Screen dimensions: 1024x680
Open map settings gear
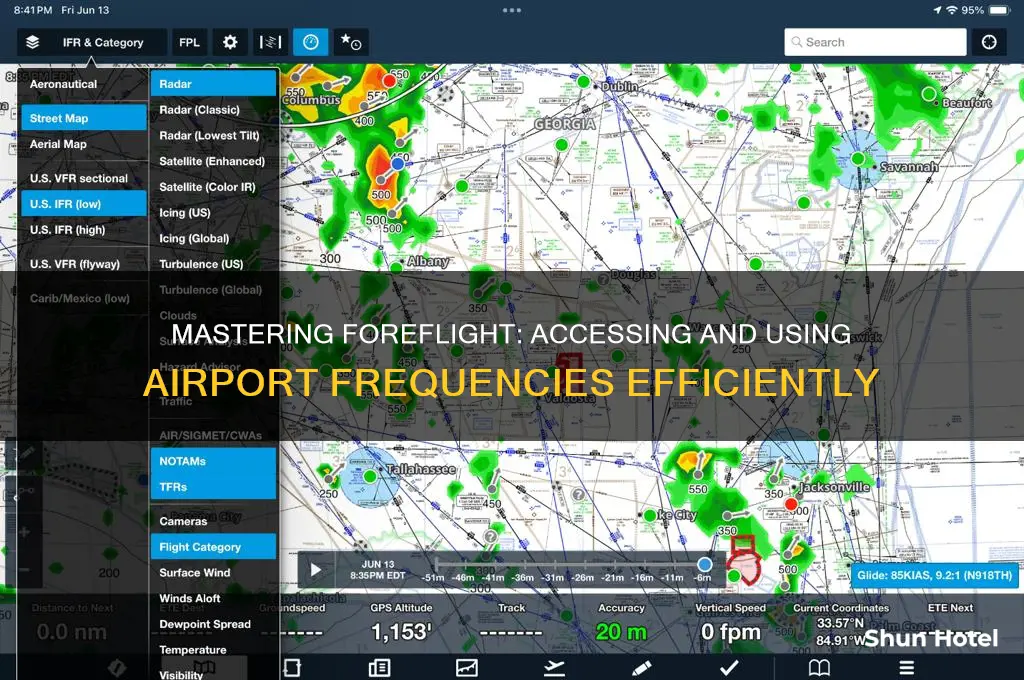coord(230,42)
